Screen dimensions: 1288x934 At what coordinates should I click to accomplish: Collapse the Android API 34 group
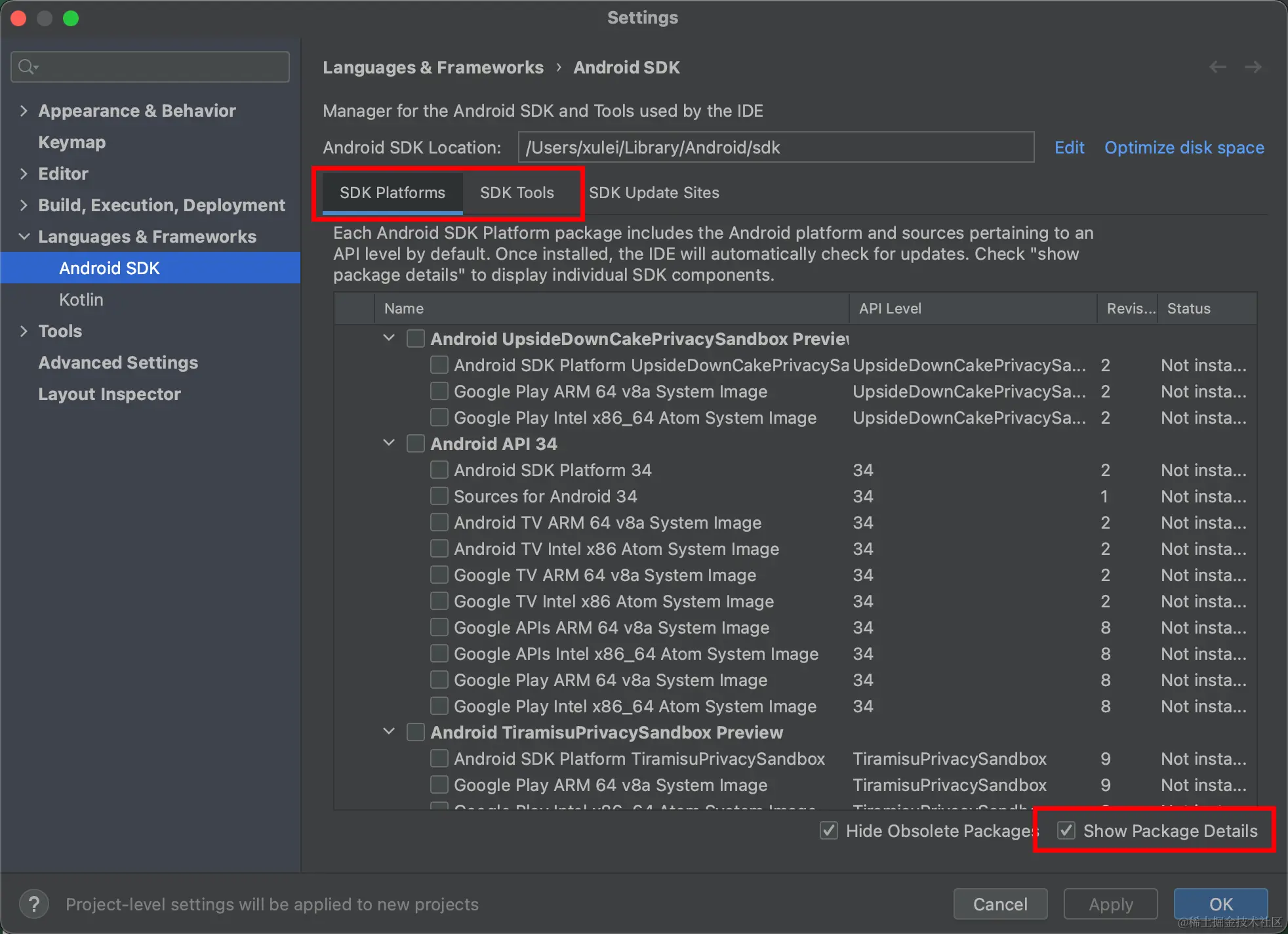point(389,443)
